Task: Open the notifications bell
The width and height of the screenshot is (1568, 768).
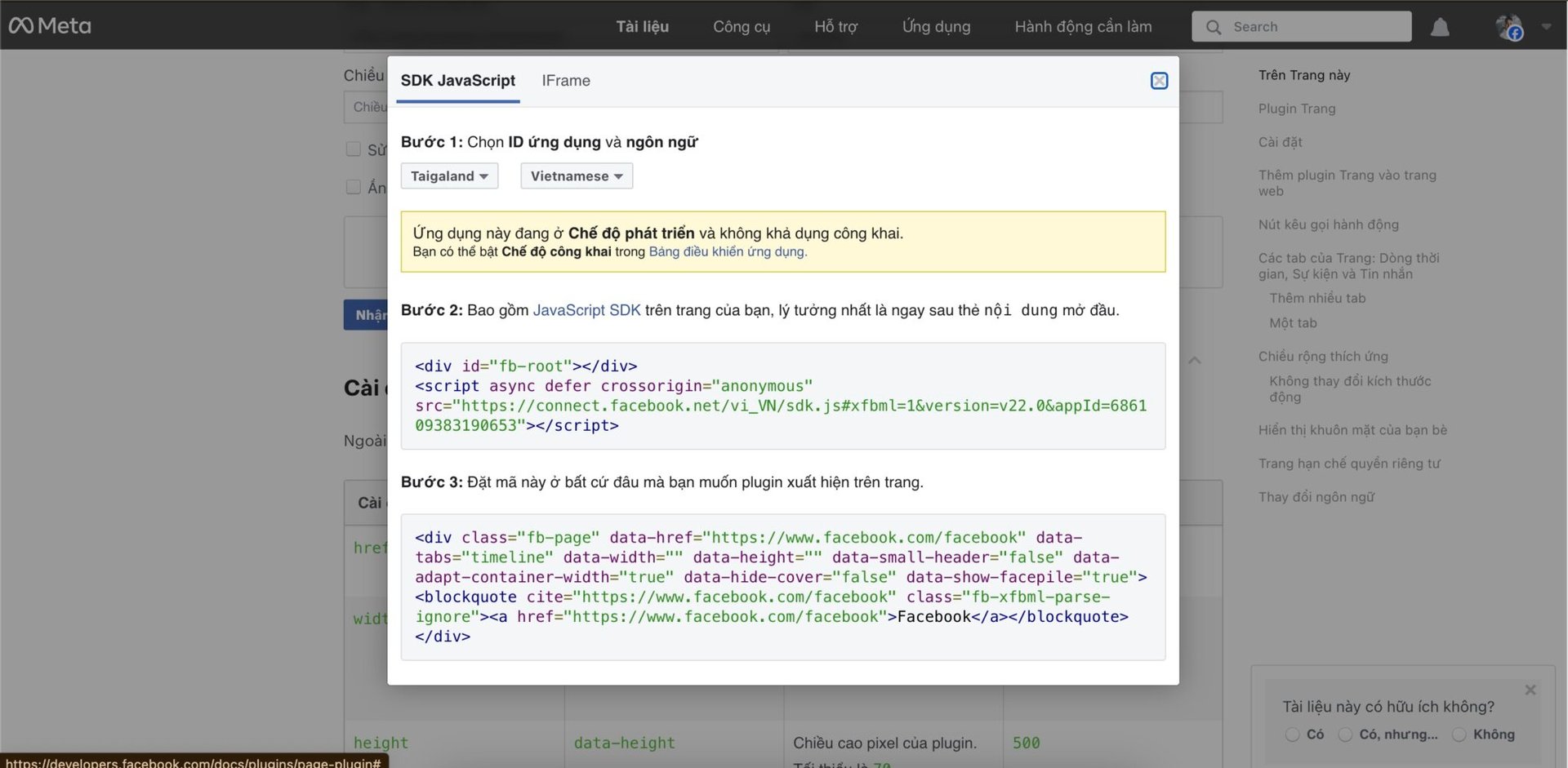Action: tap(1440, 27)
